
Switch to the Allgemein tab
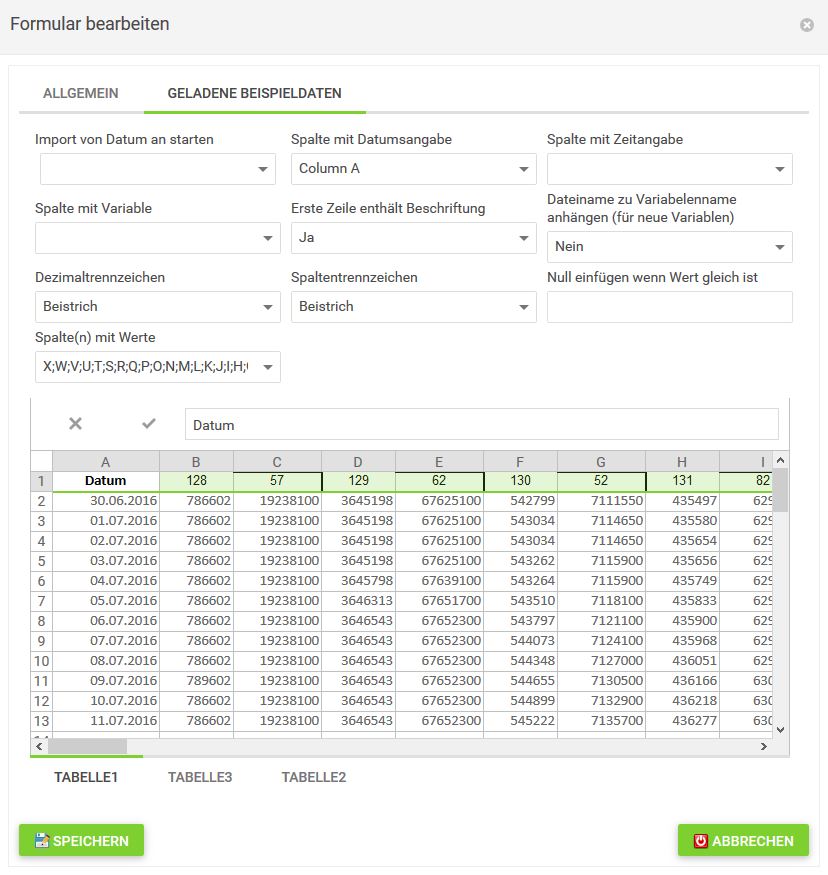point(81,93)
